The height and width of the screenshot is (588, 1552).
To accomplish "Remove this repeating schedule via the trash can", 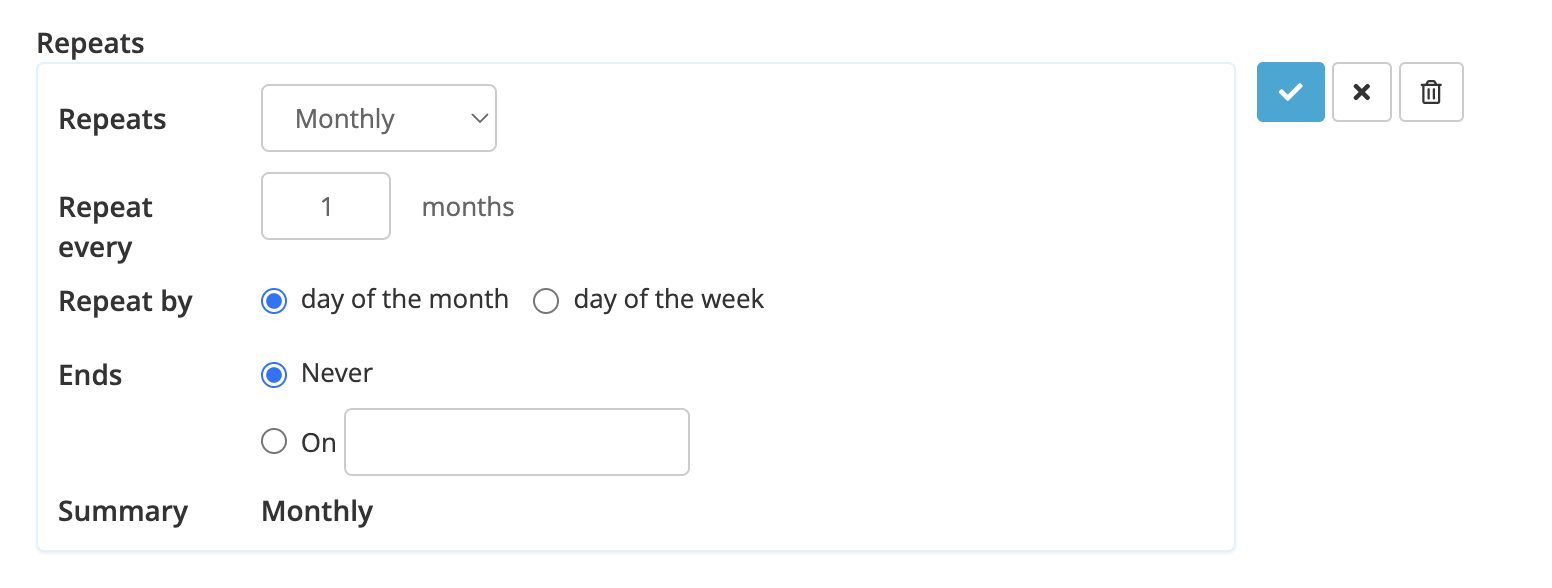I will 1431,91.
